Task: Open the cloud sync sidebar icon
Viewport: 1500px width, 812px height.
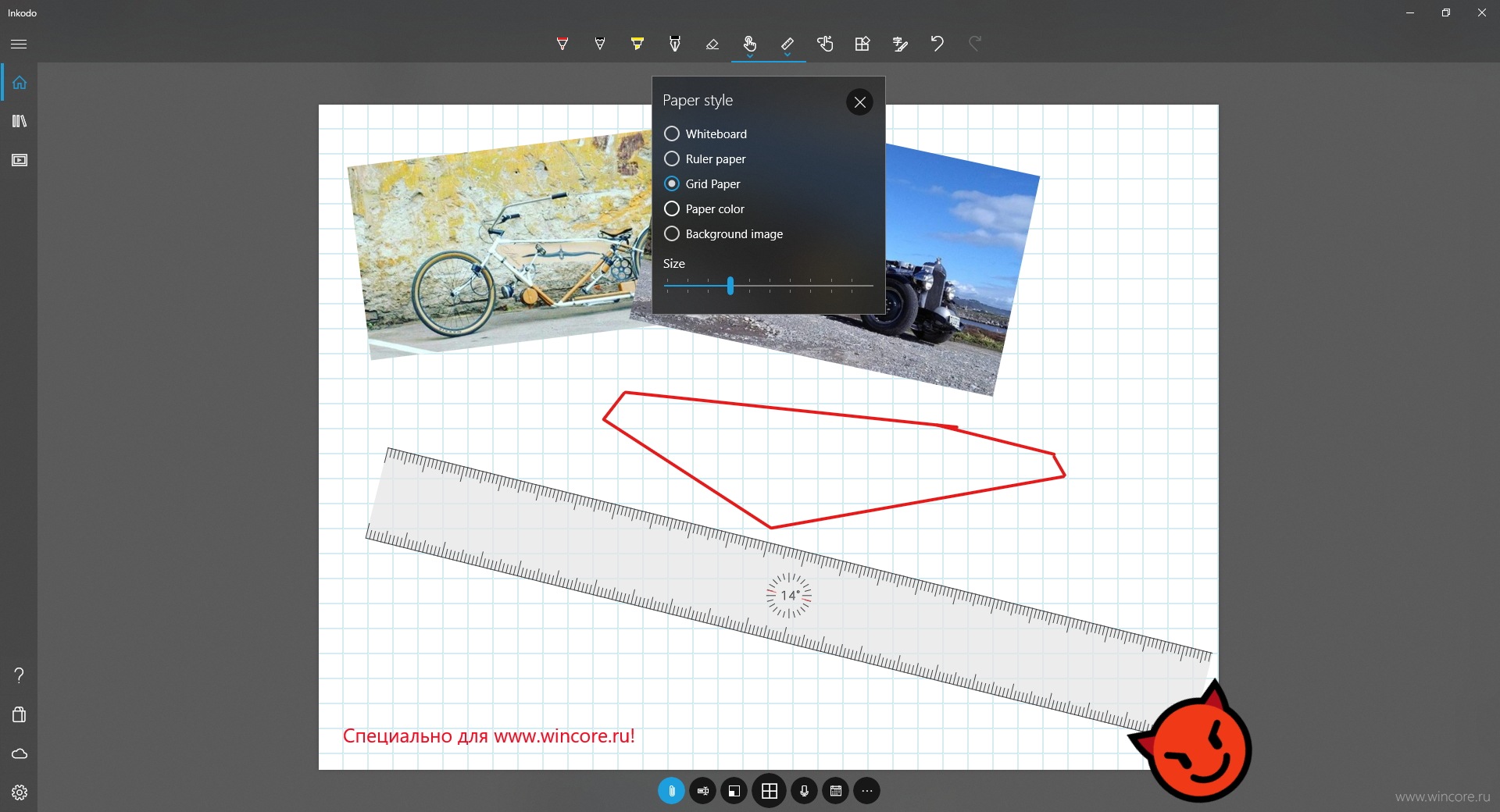Action: point(20,753)
